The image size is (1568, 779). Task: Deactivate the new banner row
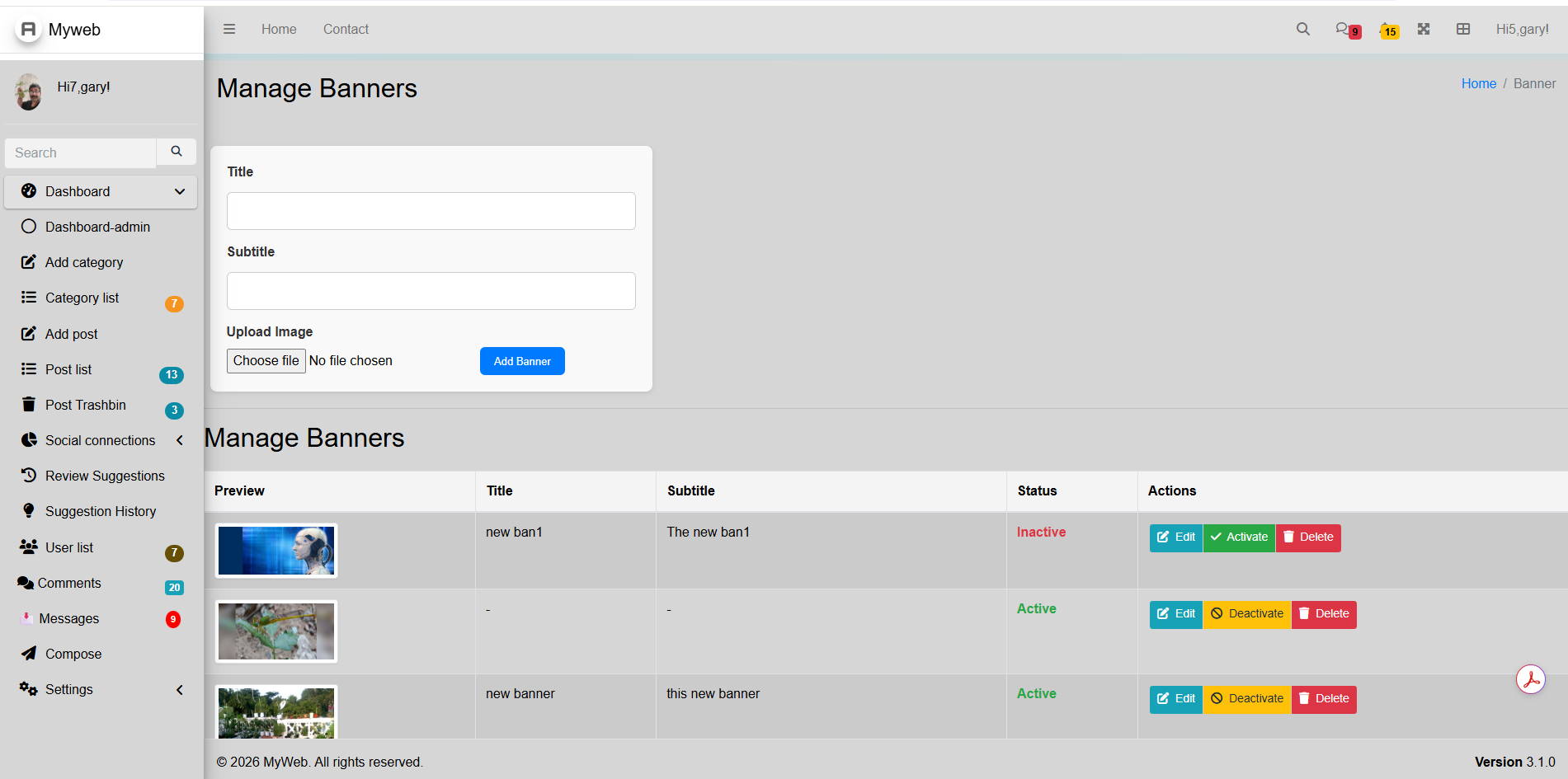[x=1247, y=699]
